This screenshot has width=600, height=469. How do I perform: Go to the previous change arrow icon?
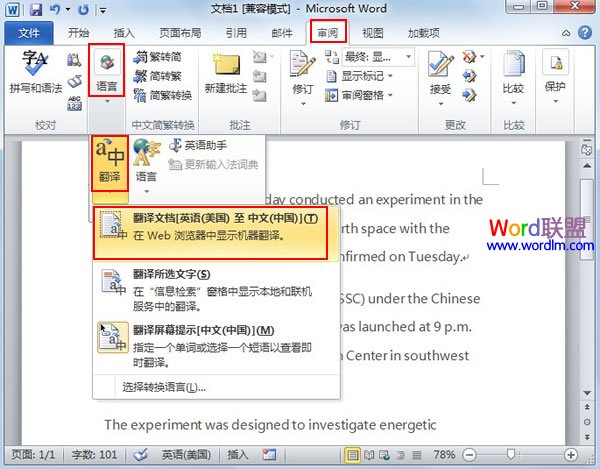pos(469,76)
